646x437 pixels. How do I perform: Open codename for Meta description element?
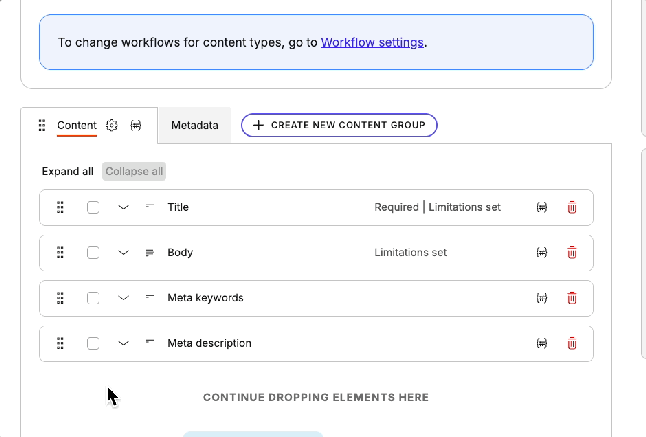coord(542,343)
